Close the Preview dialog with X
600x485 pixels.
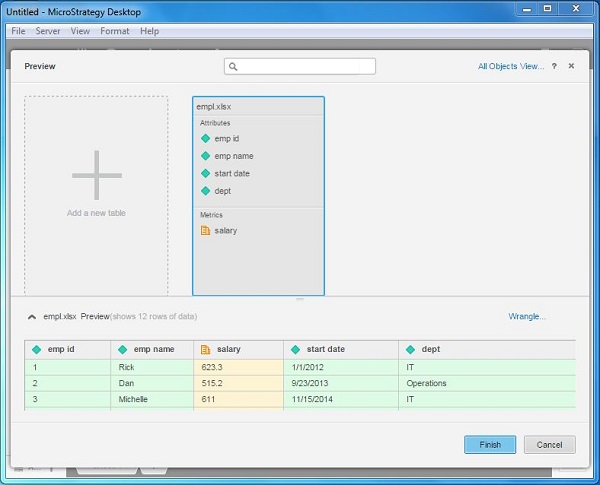571,66
